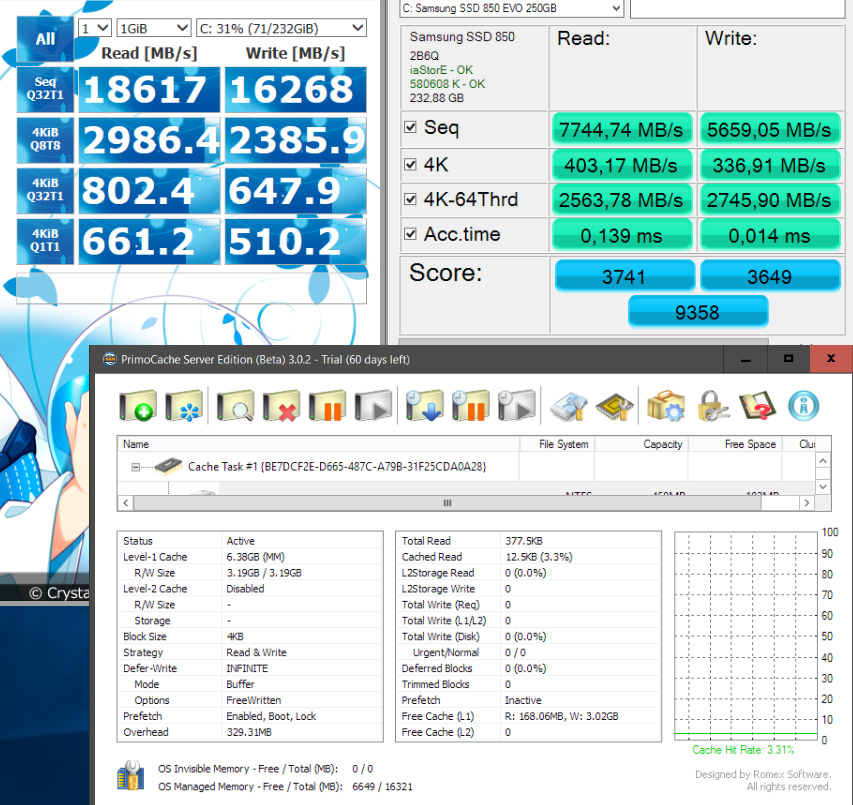Delete cache task with red X icon
The image size is (853, 805).
281,406
